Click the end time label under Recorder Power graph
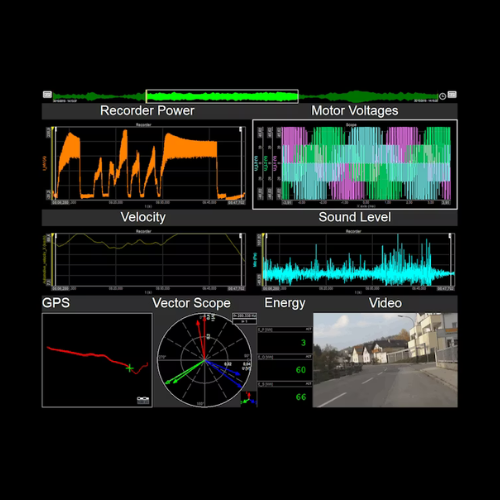Viewport: 500px width, 500px height. tap(236, 203)
